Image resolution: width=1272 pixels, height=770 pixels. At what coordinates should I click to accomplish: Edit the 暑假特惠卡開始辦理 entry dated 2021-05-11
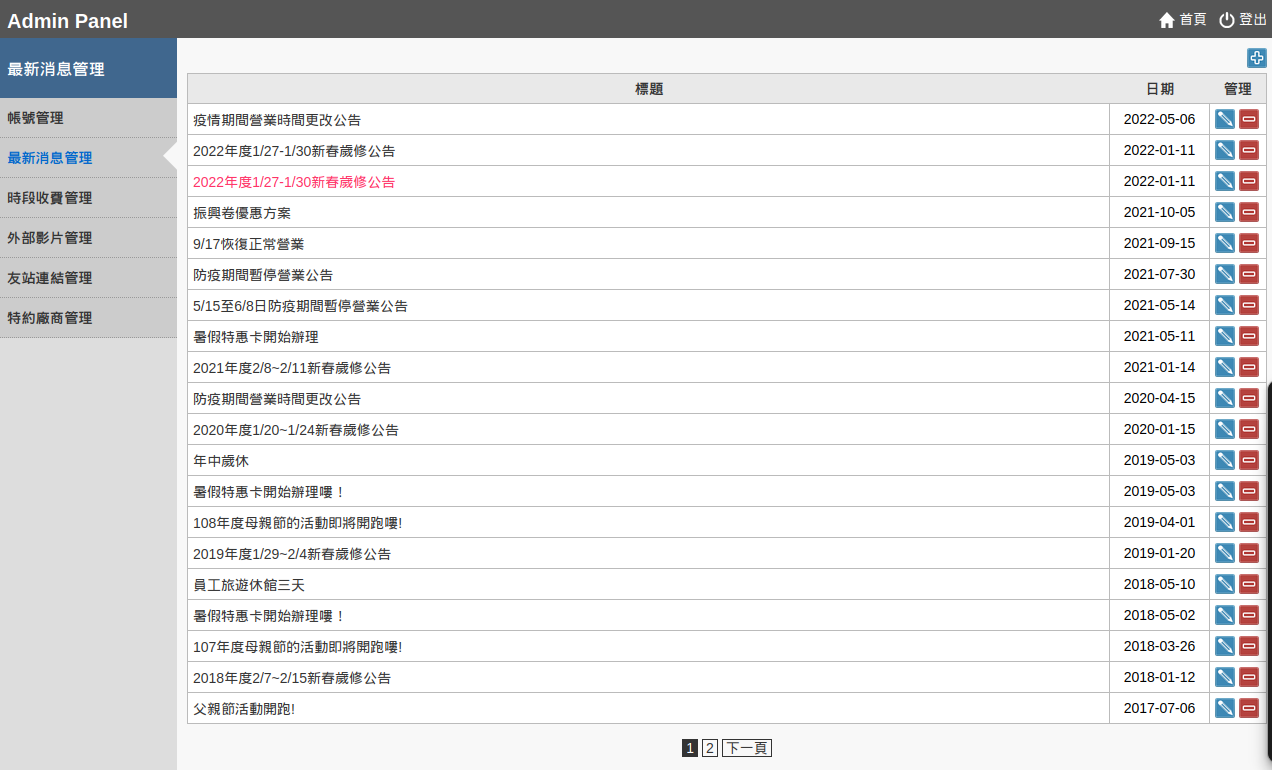[x=1225, y=336]
